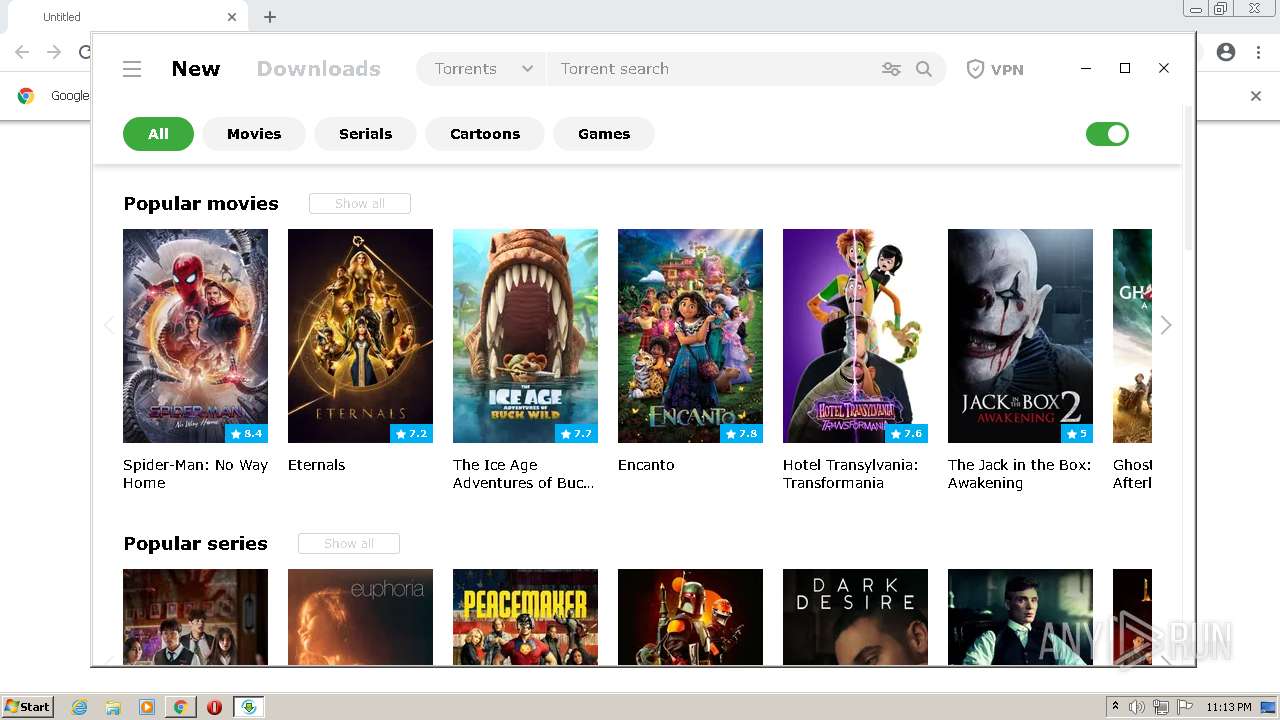Open the Chrome profile avatar icon
This screenshot has height=720, width=1280.
(x=1226, y=52)
